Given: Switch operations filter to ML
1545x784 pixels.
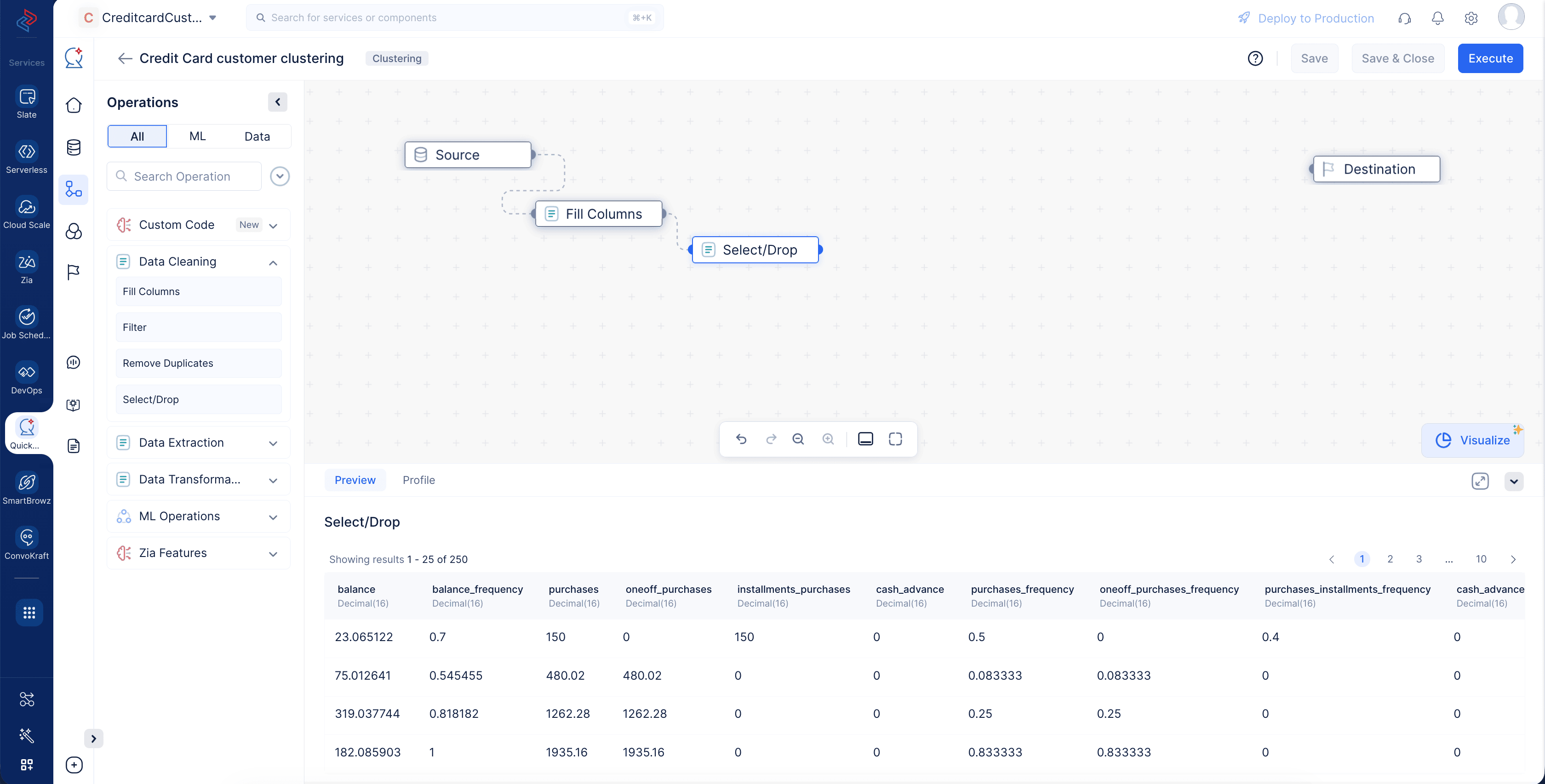Looking at the screenshot, I should pos(197,136).
